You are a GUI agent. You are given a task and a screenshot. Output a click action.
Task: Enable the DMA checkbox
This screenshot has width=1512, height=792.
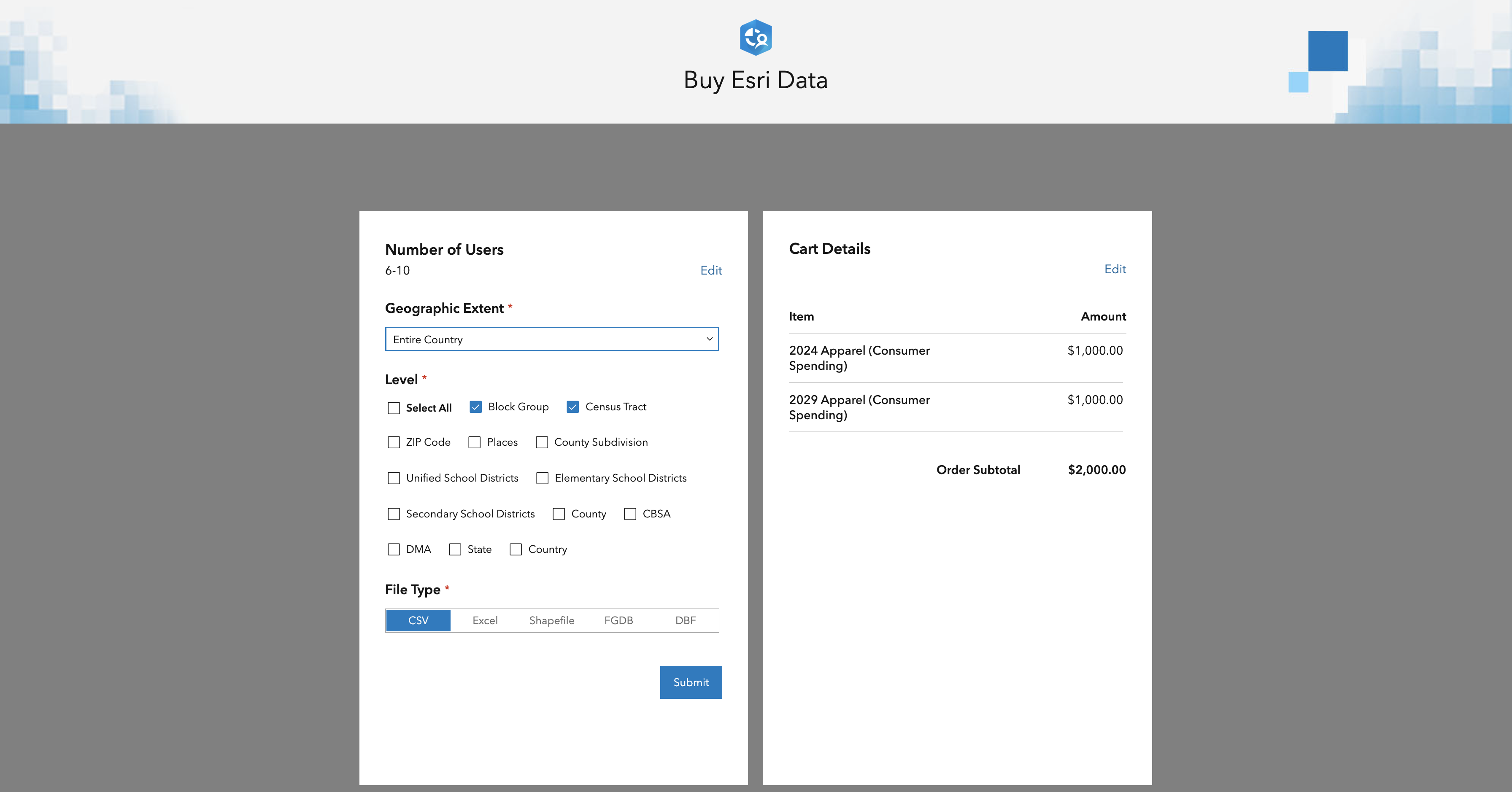point(393,549)
